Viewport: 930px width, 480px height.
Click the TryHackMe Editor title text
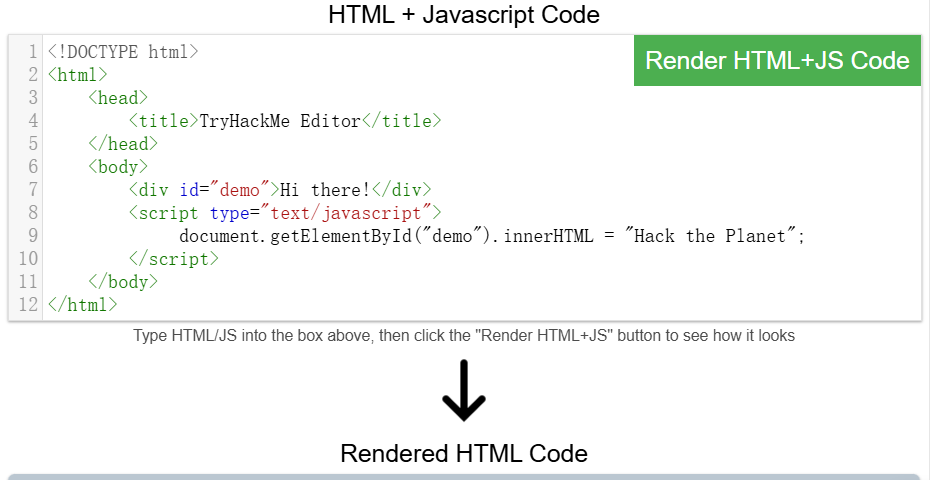coord(279,121)
